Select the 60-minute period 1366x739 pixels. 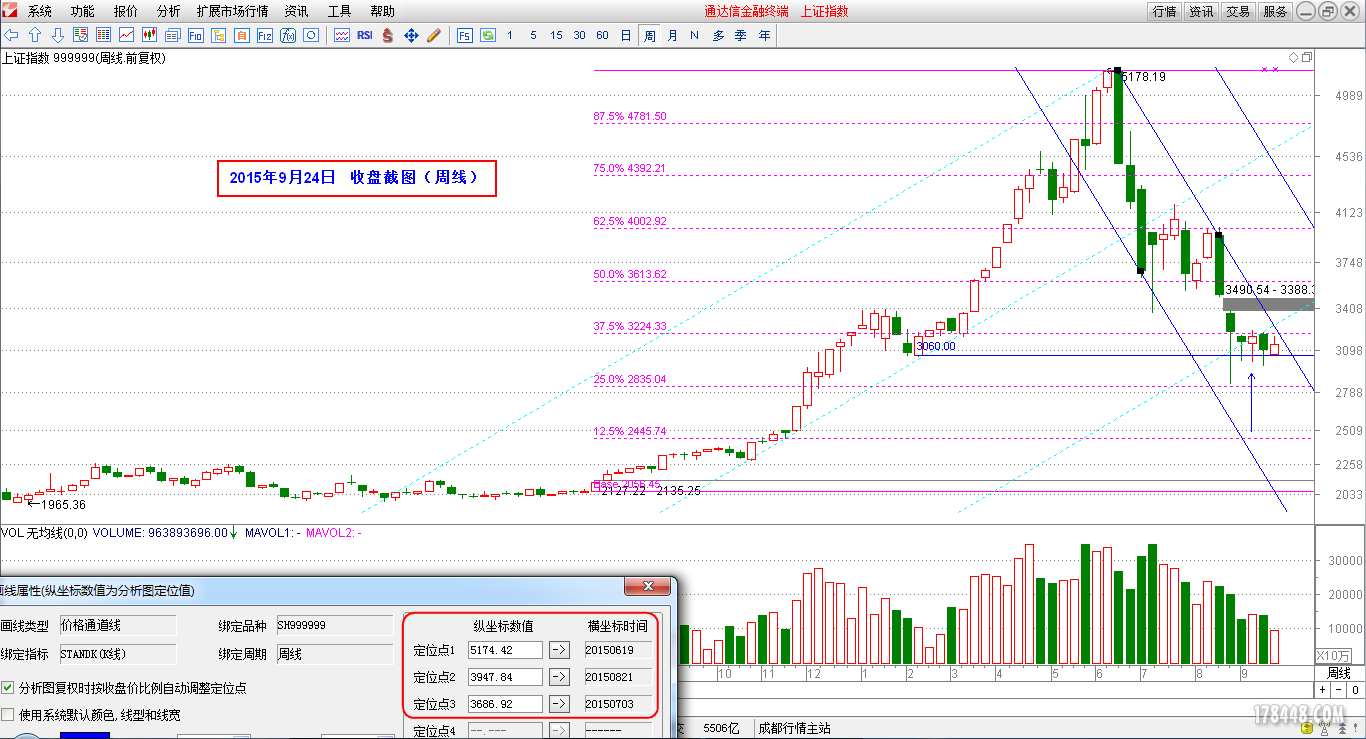pyautogui.click(x=602, y=35)
